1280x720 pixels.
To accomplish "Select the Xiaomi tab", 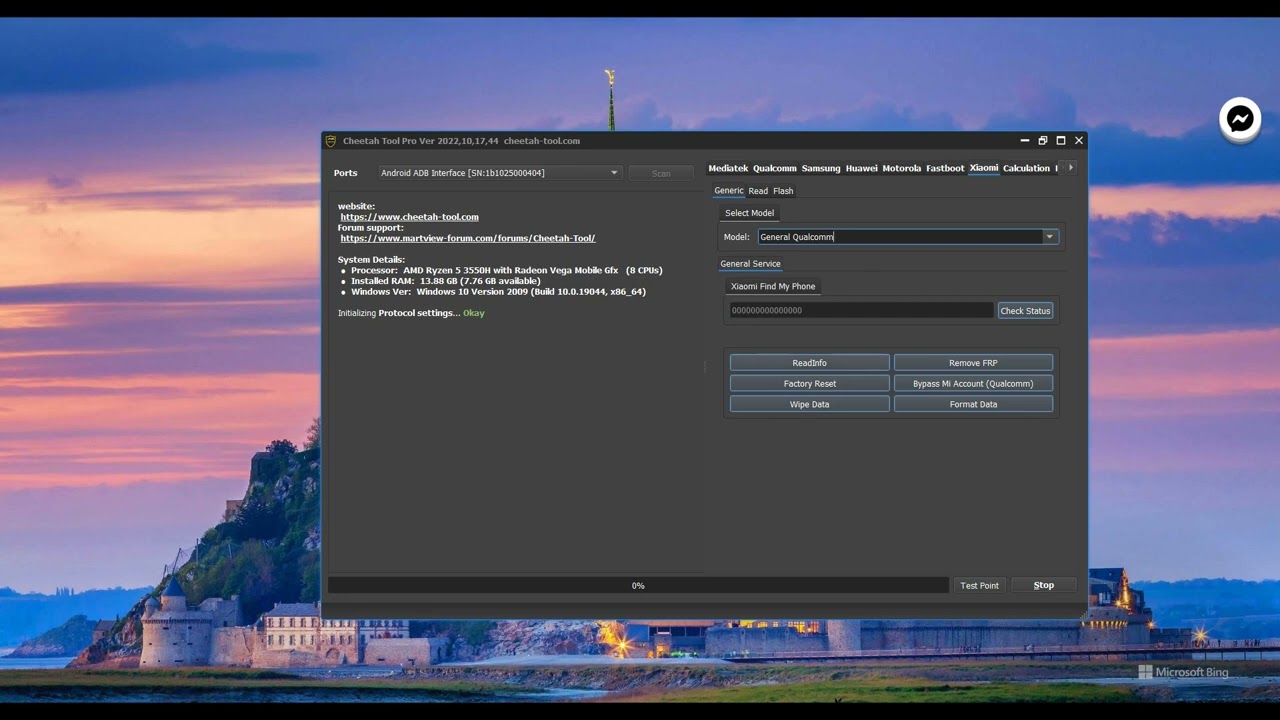I will click(984, 168).
